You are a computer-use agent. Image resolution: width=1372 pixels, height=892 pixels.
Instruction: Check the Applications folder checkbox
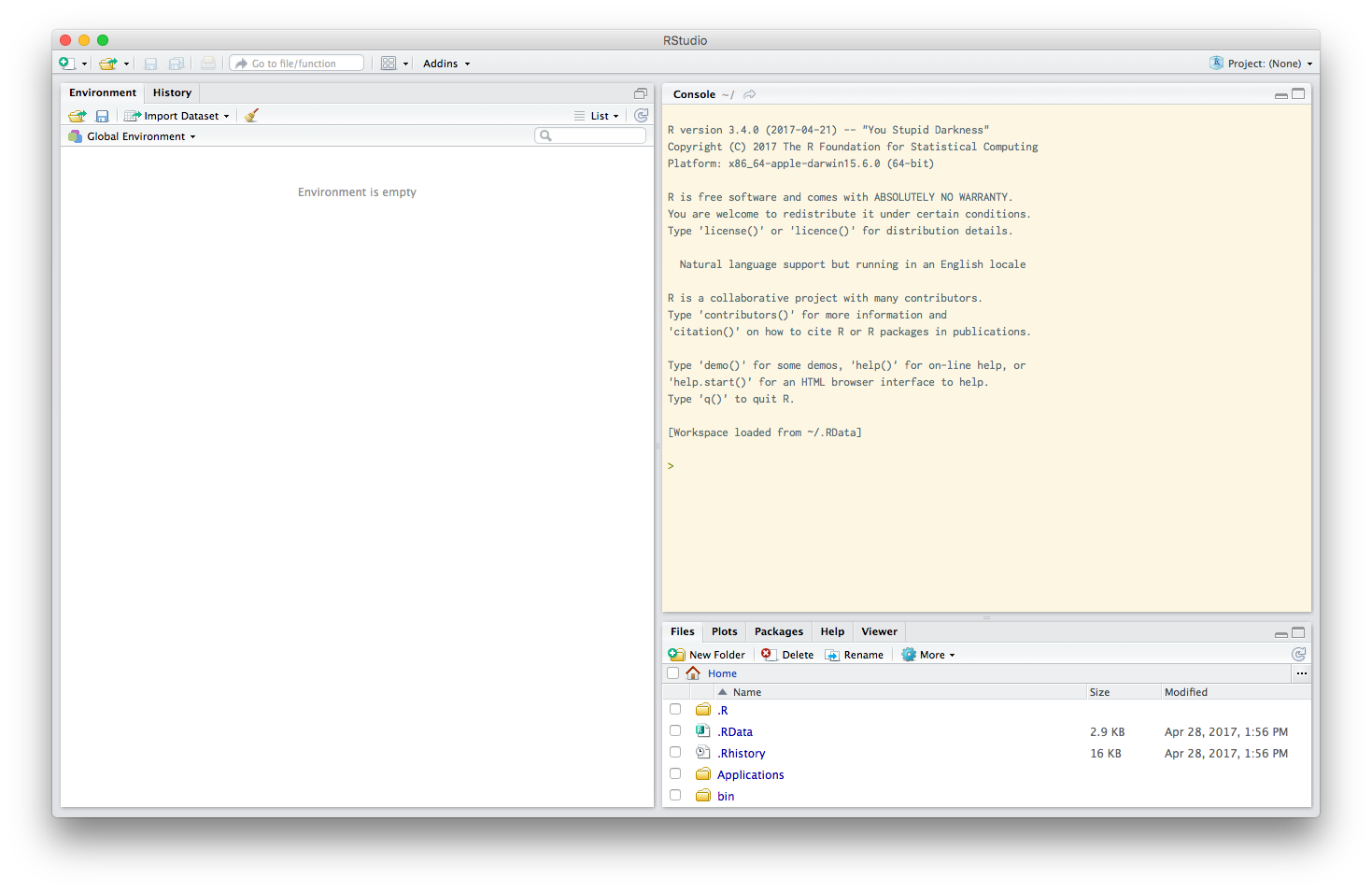[675, 773]
